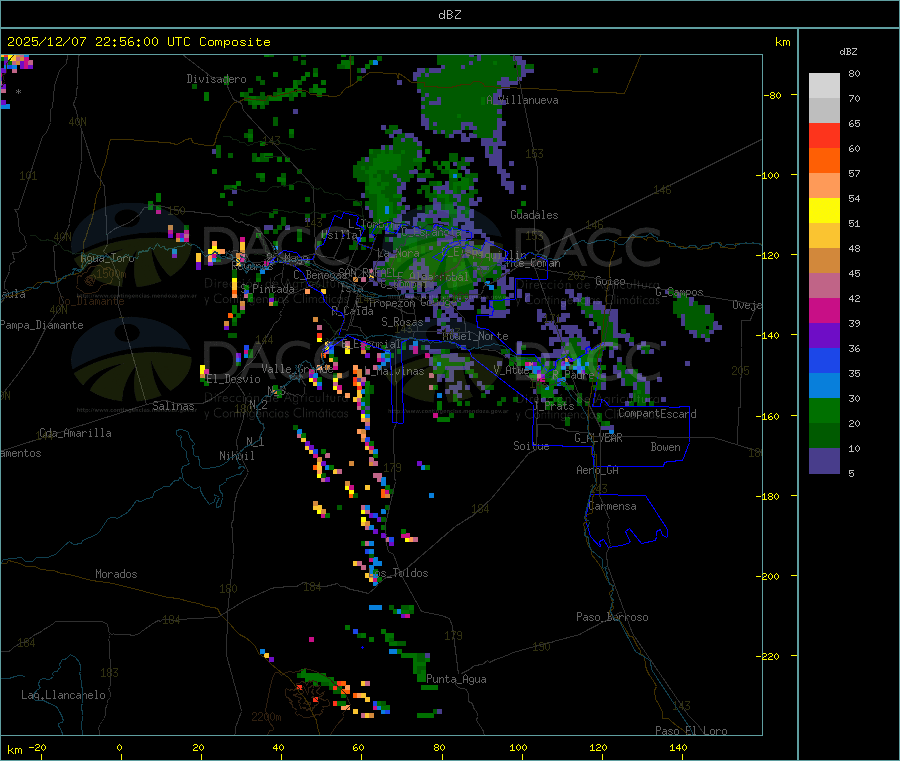
Task: Select the 'Salinas' map label
Action: (173, 406)
